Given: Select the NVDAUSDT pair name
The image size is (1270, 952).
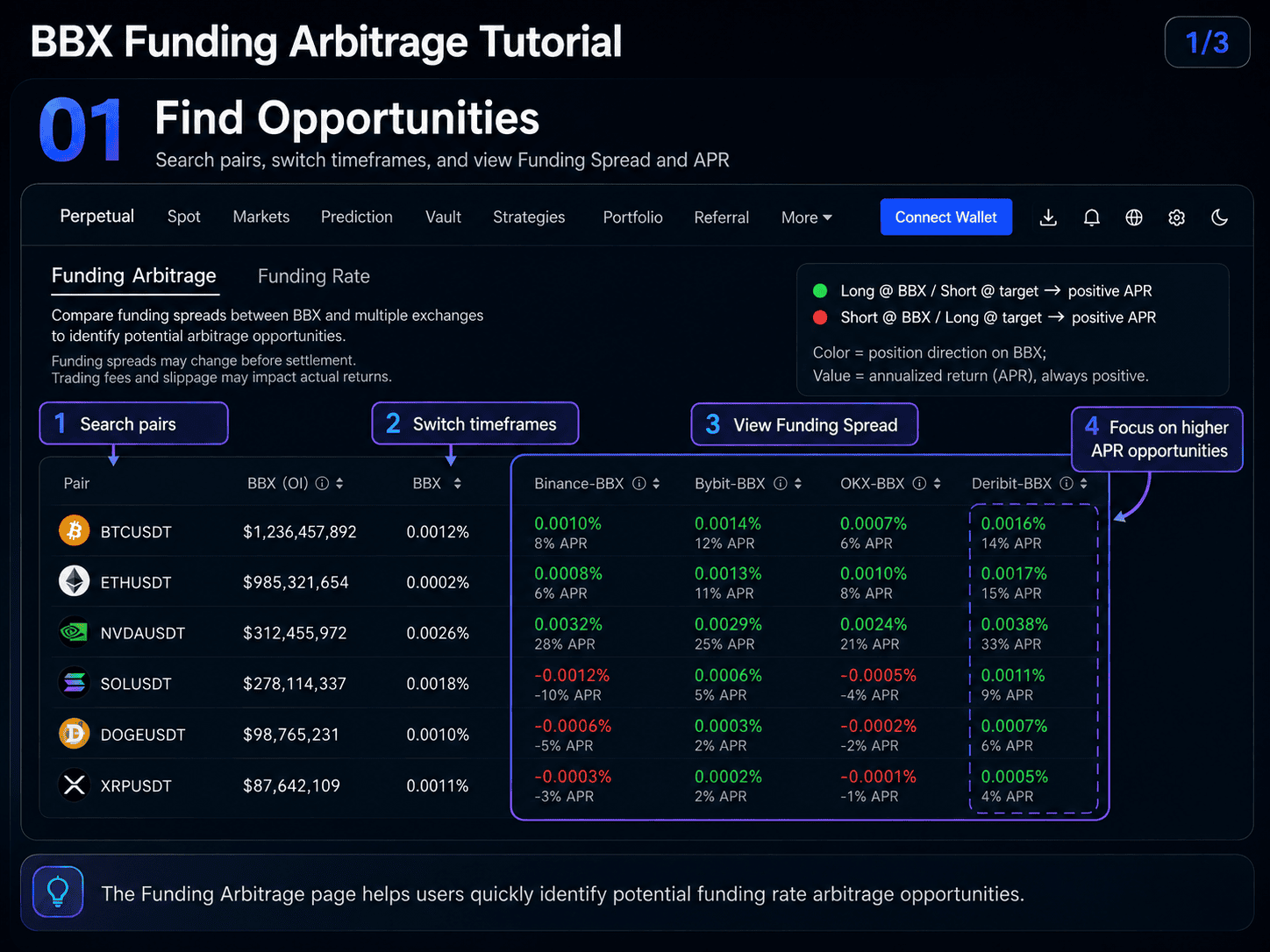Looking at the screenshot, I should coord(143,634).
